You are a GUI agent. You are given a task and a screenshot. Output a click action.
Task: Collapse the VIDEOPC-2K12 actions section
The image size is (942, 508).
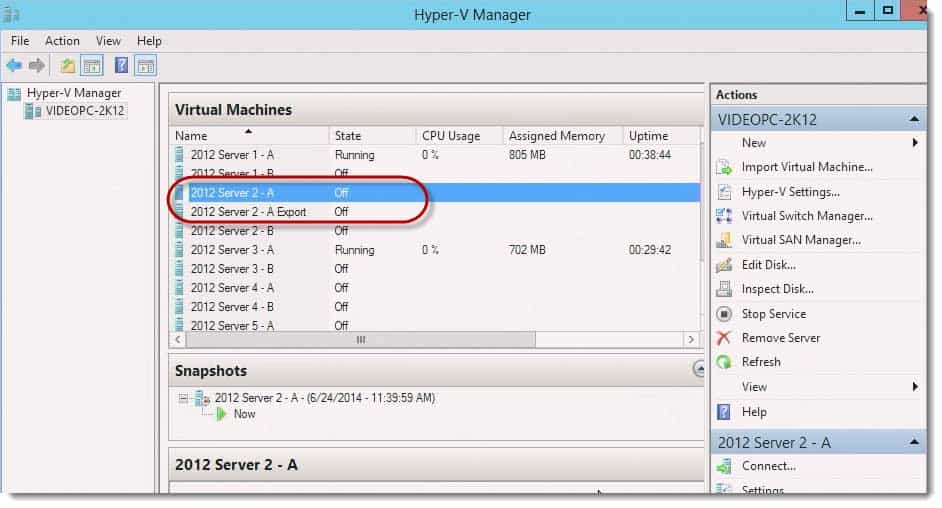pyautogui.click(x=914, y=119)
